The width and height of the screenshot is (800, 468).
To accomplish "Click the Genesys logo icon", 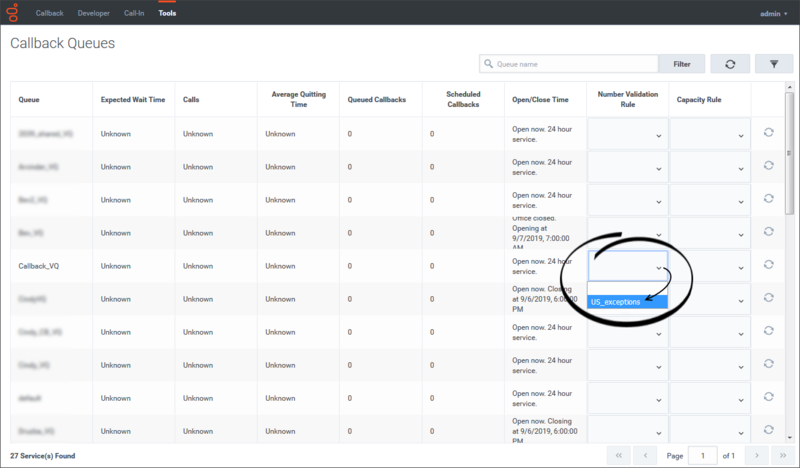I will (x=14, y=13).
